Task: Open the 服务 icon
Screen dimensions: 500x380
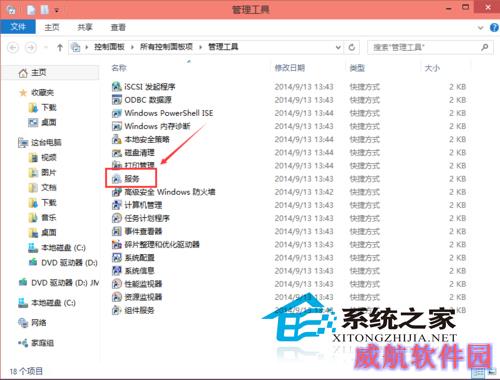Action: click(x=116, y=179)
